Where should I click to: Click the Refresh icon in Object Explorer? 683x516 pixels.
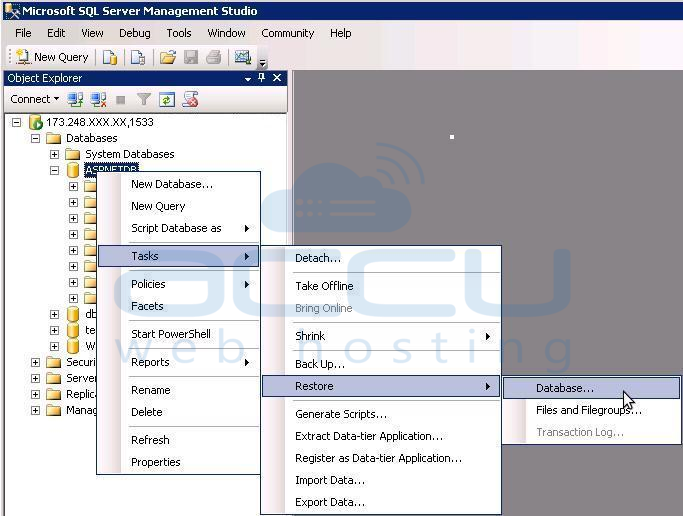(166, 100)
